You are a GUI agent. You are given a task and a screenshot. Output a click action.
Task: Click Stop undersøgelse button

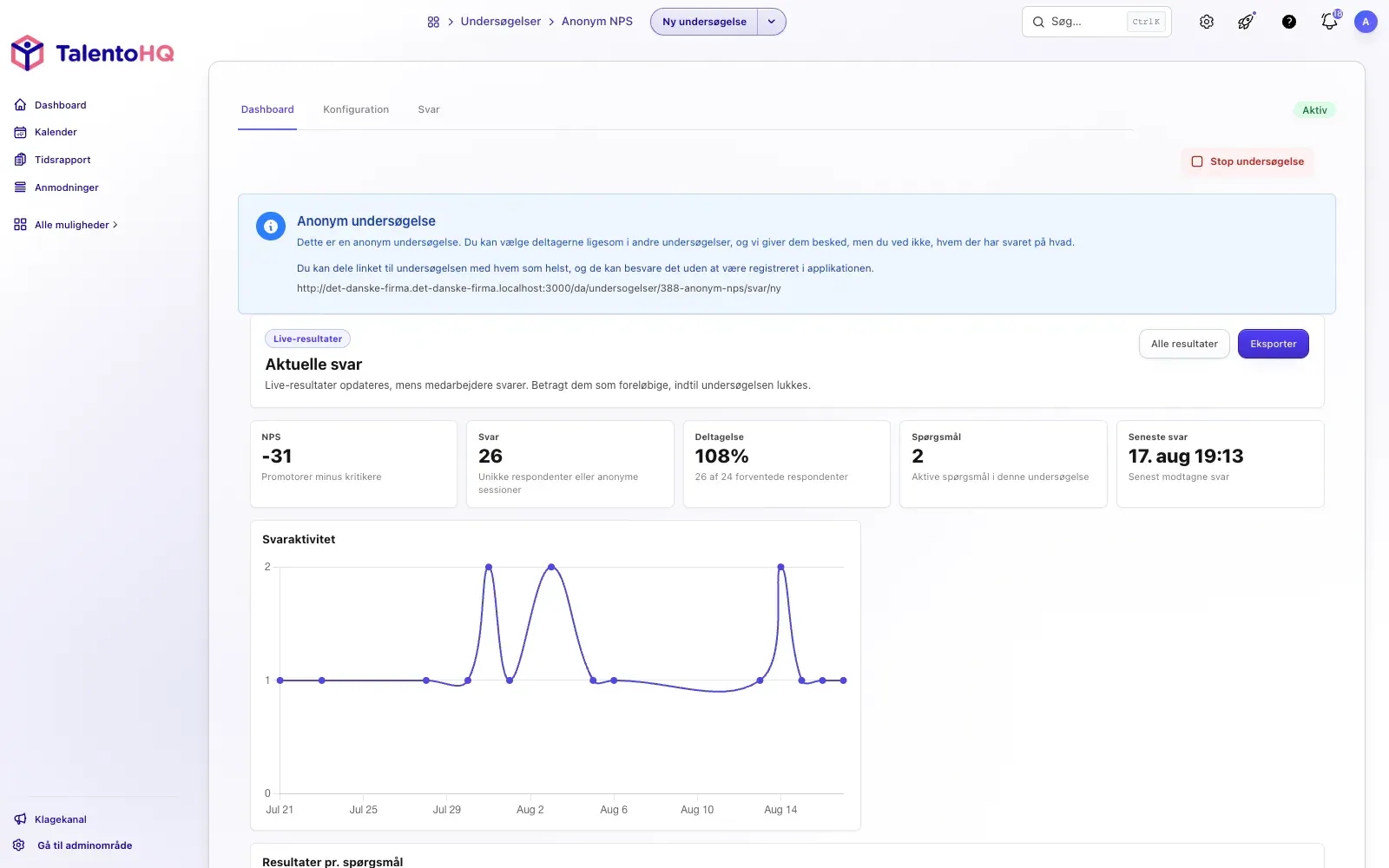1247,161
